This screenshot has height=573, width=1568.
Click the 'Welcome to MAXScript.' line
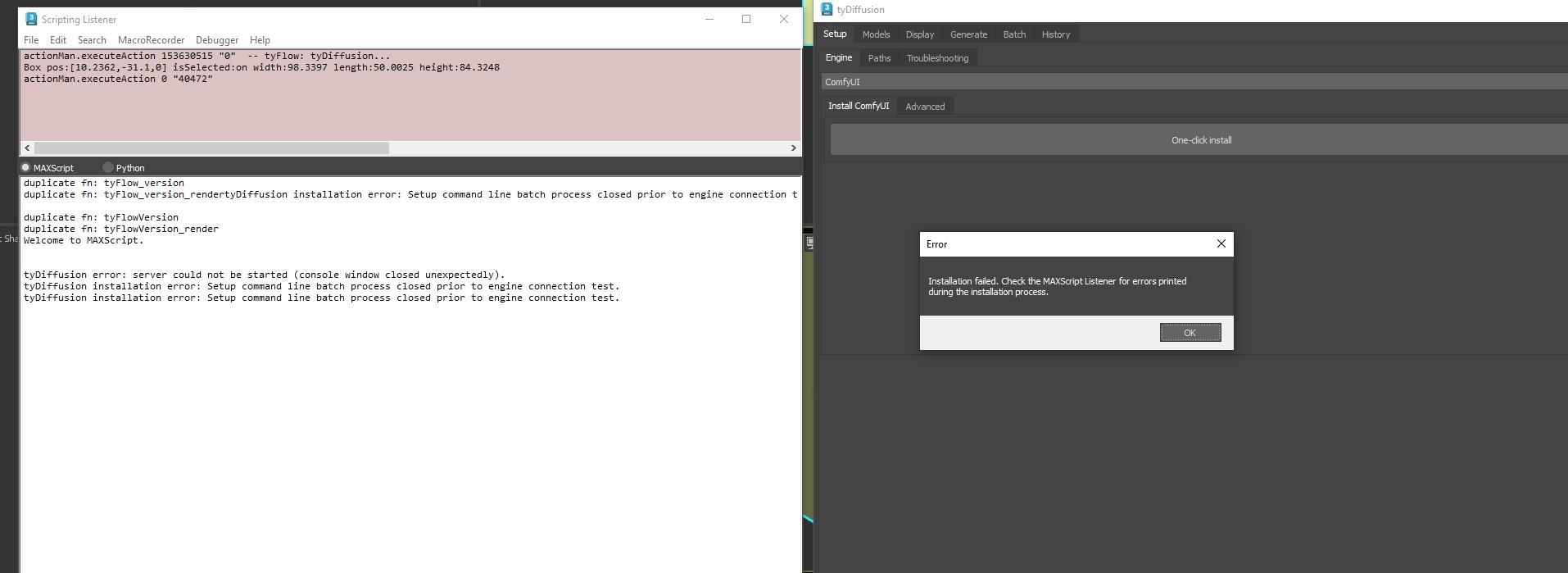tap(84, 240)
